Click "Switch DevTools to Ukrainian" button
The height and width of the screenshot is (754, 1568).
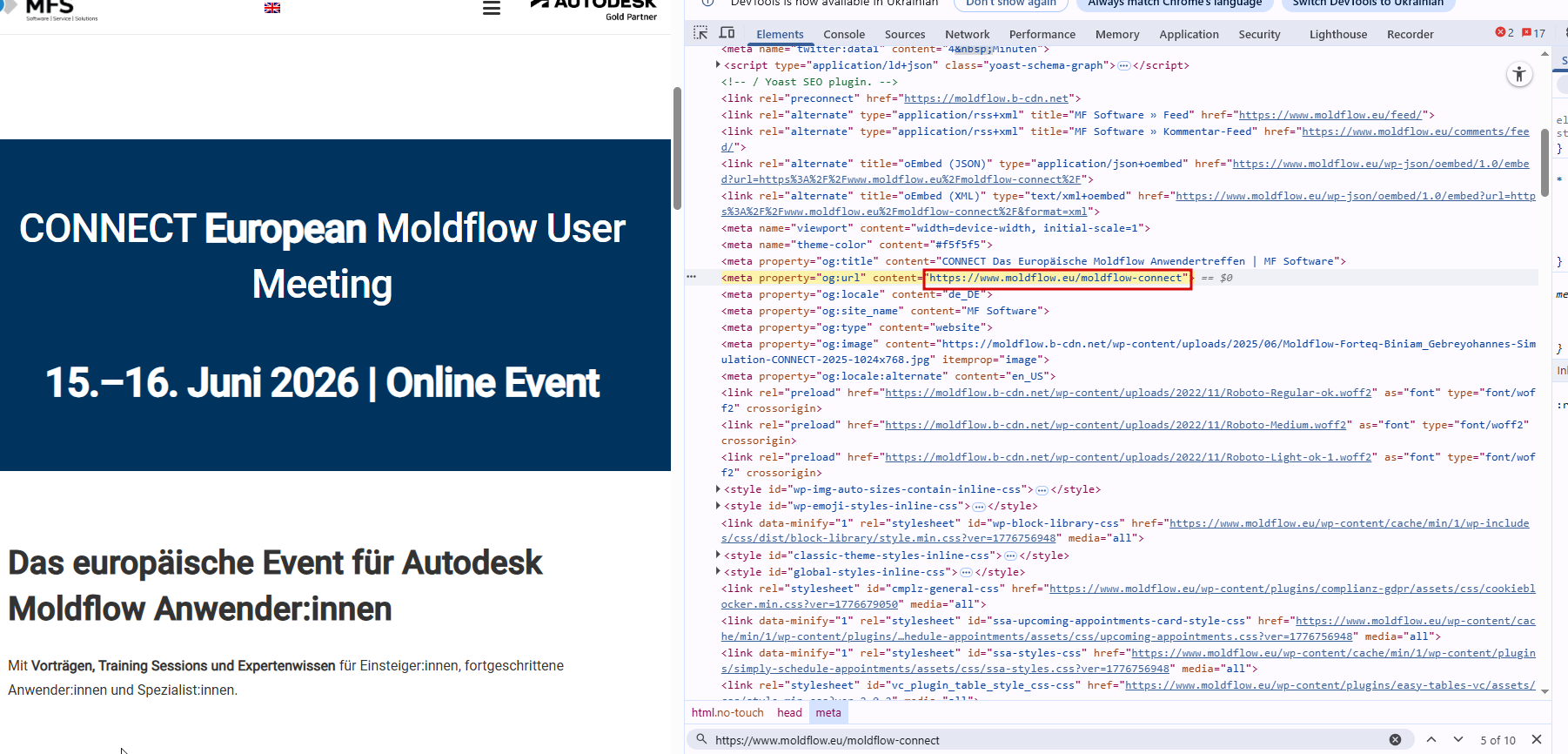(1368, 3)
